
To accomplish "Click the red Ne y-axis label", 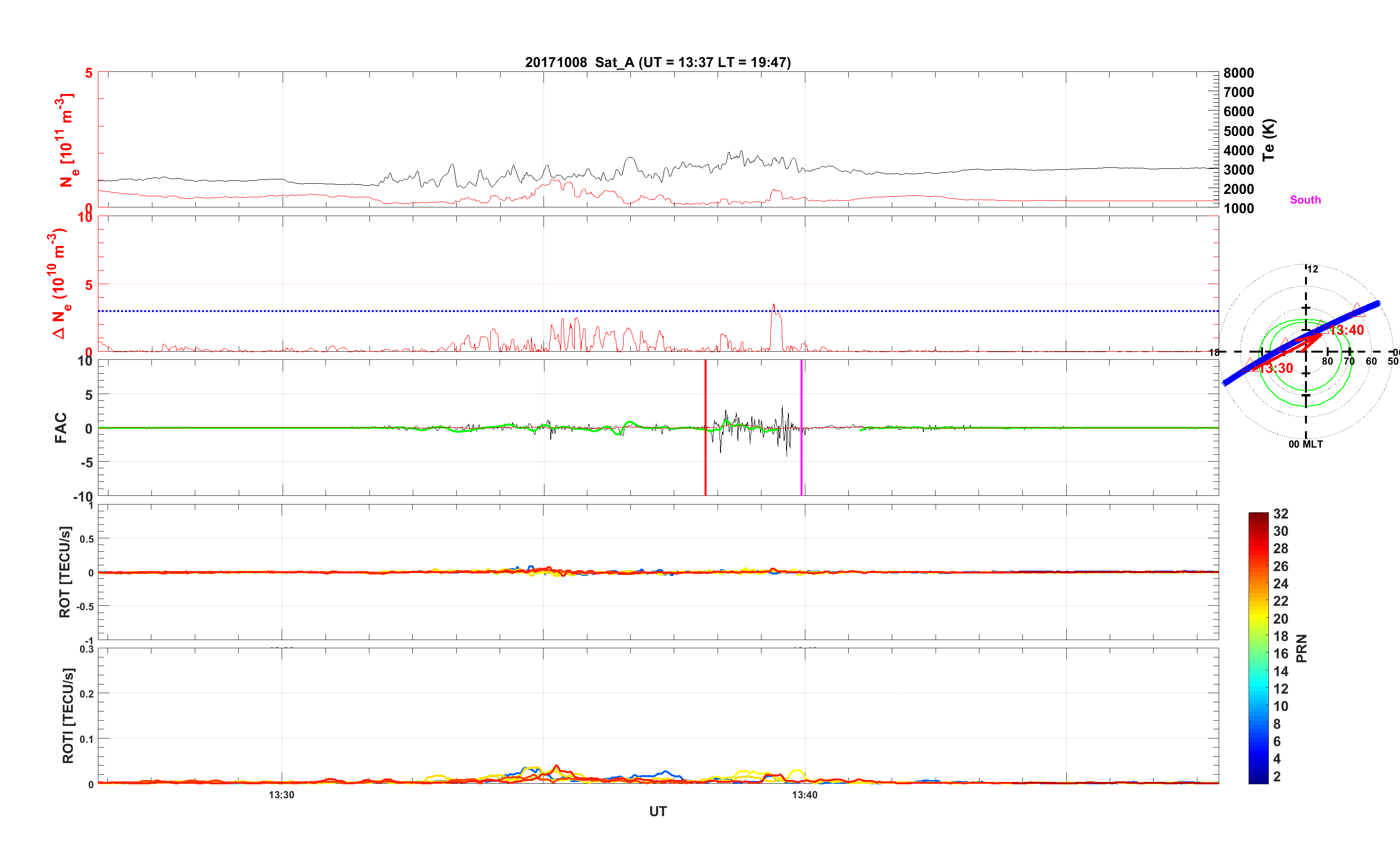I will (66, 140).
